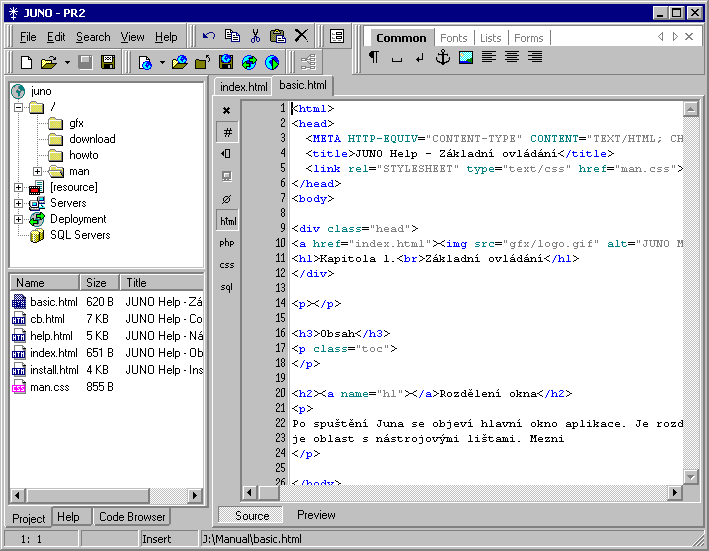Insert an image using the picture icon
The height and width of the screenshot is (551, 709).
(x=465, y=58)
